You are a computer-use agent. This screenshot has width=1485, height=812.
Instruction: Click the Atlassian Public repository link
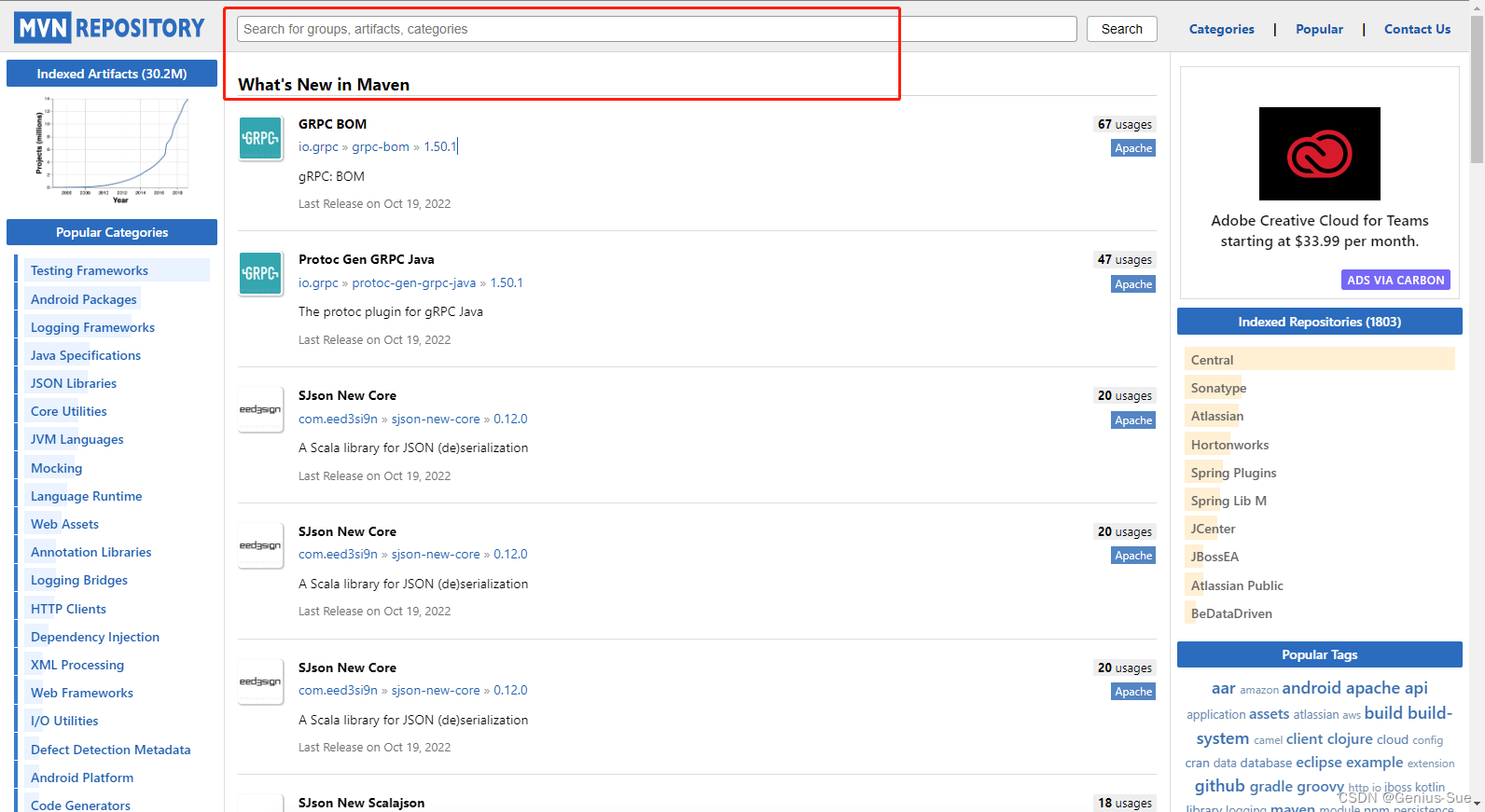click(x=1237, y=585)
